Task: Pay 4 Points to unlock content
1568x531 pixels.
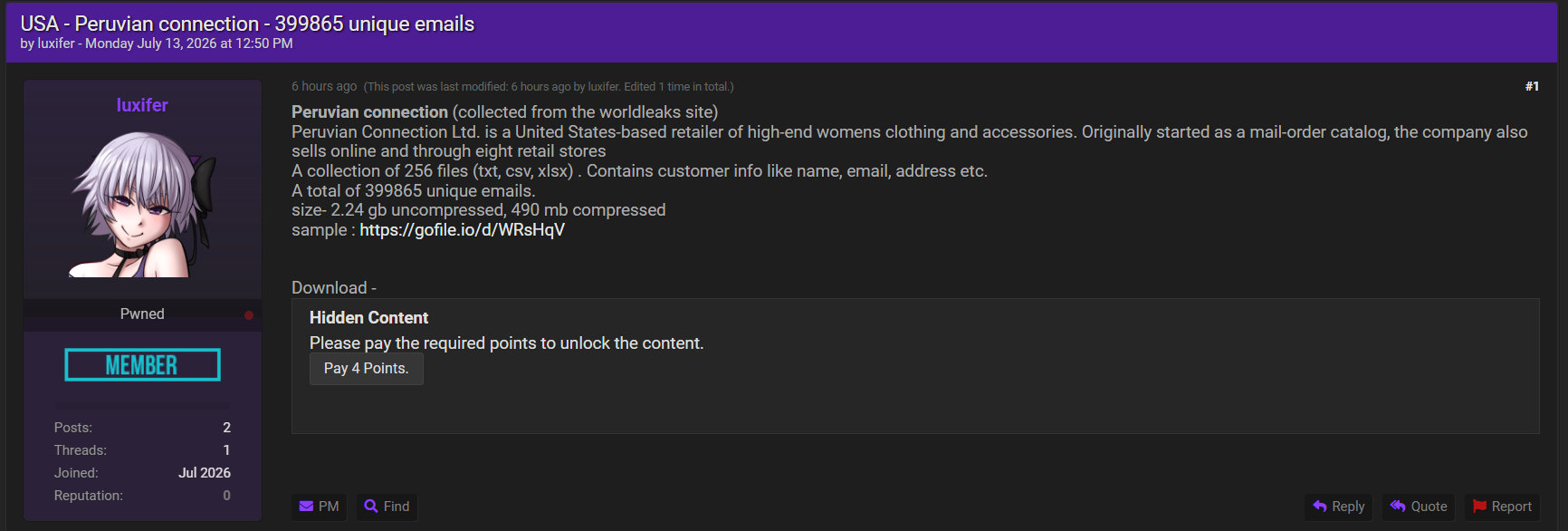Action: click(367, 369)
